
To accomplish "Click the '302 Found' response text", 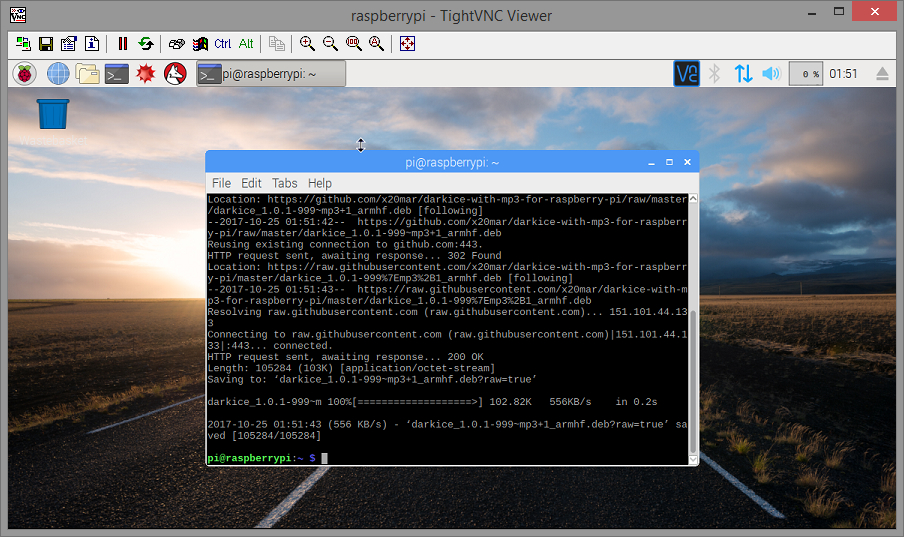I will [474, 256].
